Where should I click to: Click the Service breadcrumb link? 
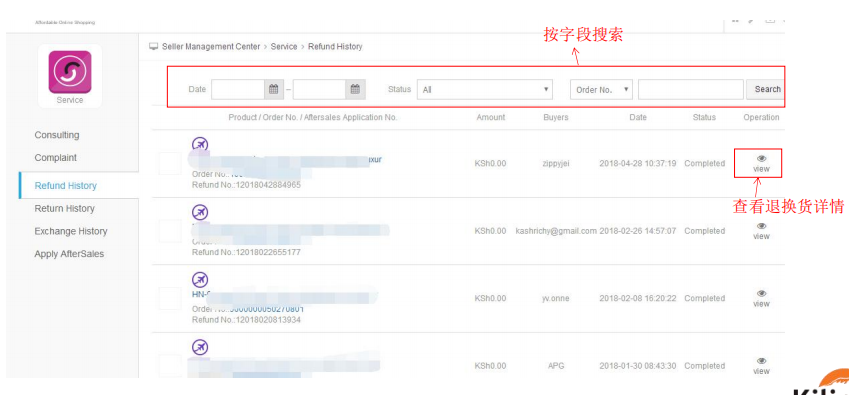coord(284,47)
